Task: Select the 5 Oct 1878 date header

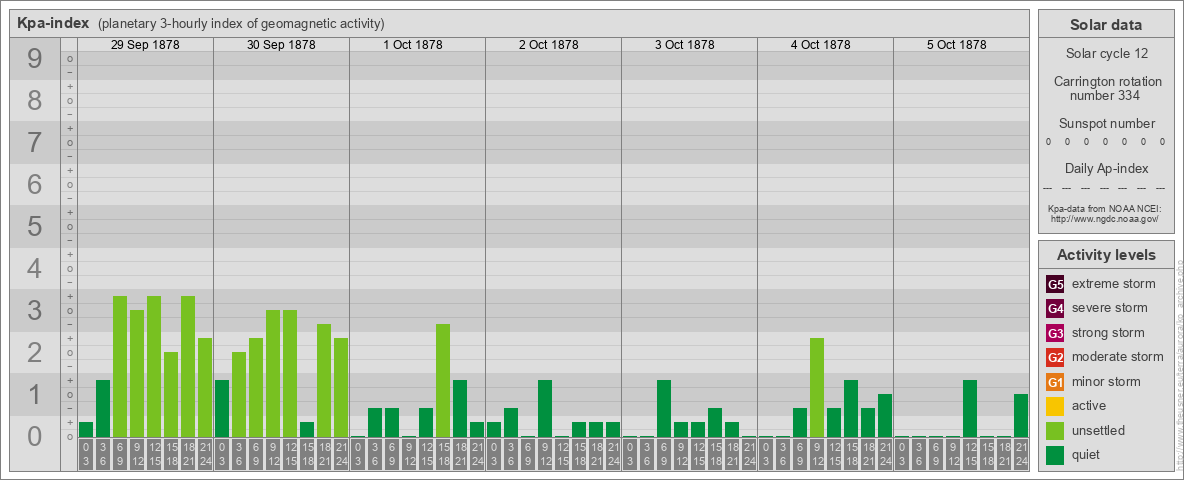Action: coord(957,45)
